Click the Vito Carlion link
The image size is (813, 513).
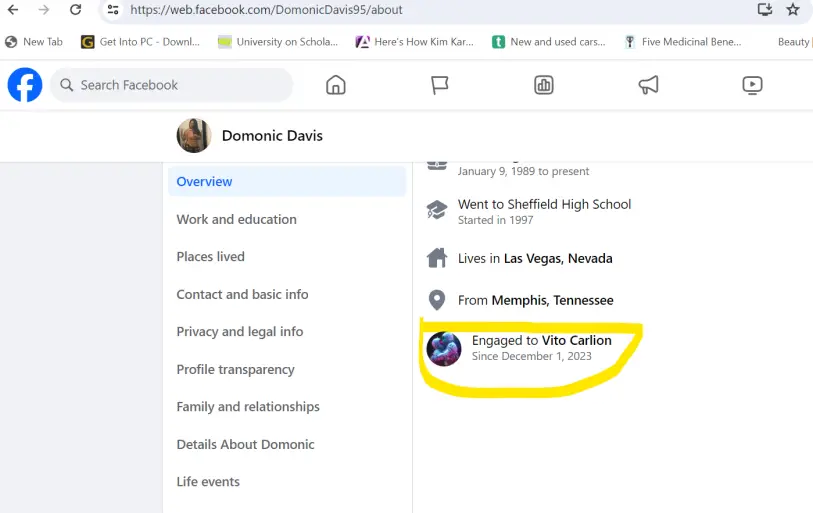coord(576,341)
